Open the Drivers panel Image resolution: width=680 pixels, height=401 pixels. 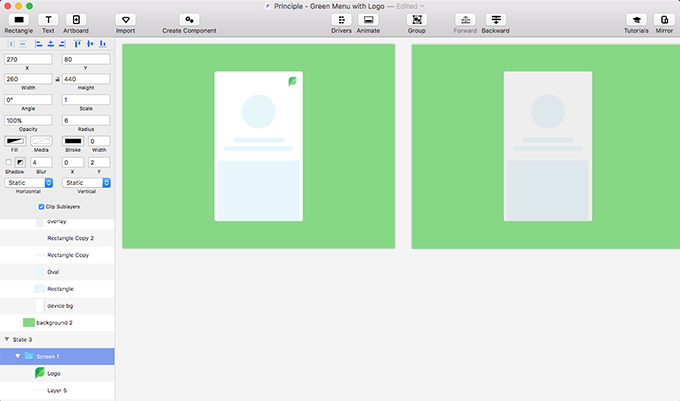pos(341,20)
